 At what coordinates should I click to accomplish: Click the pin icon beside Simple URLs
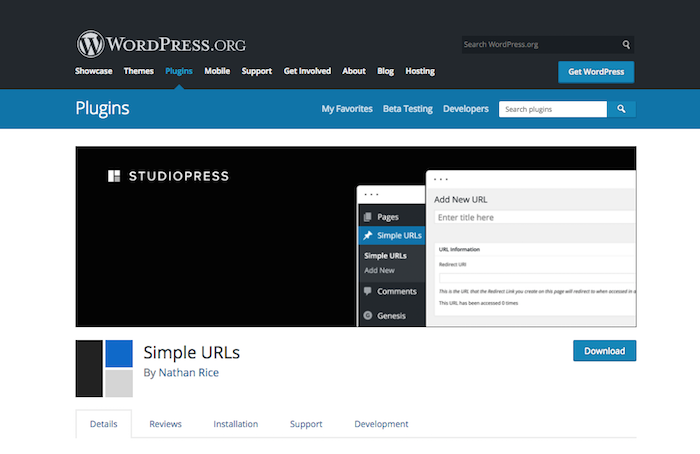click(x=367, y=235)
